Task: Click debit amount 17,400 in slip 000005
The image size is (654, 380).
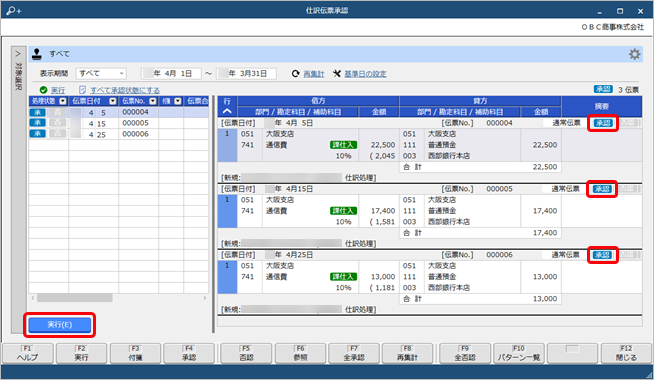Action: pyautogui.click(x=382, y=211)
